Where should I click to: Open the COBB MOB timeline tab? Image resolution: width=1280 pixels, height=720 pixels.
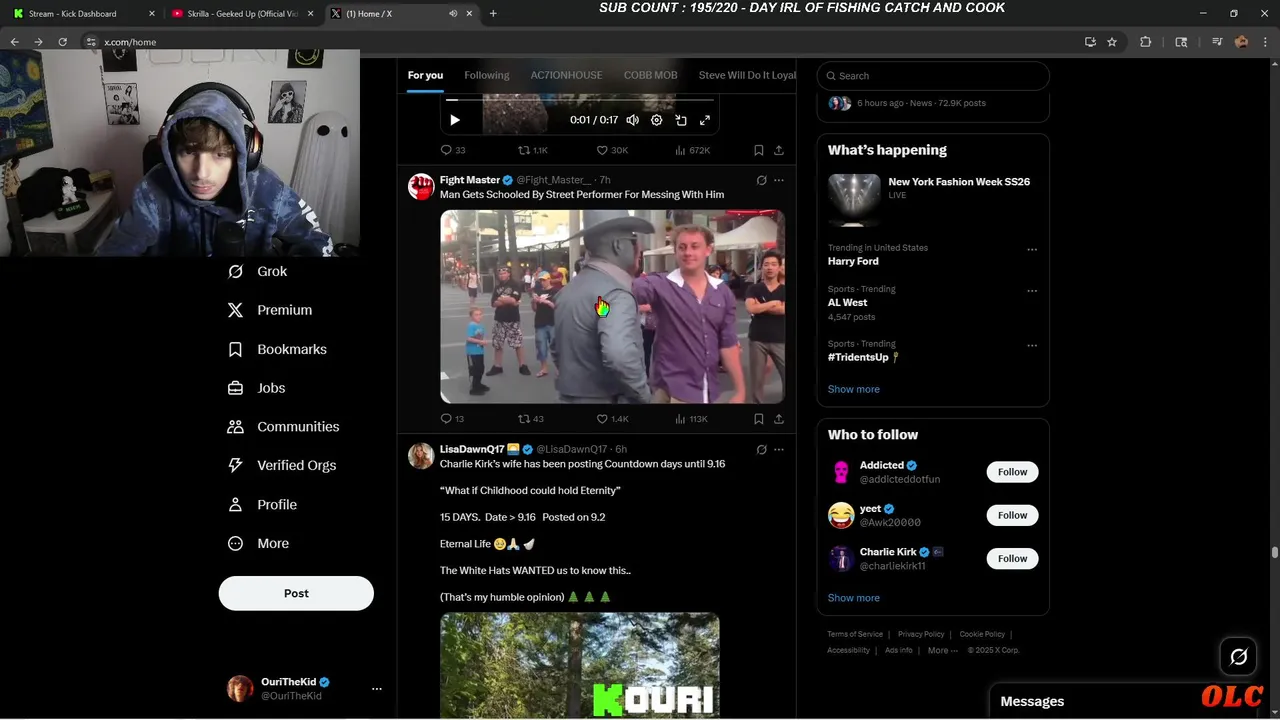[x=651, y=75]
